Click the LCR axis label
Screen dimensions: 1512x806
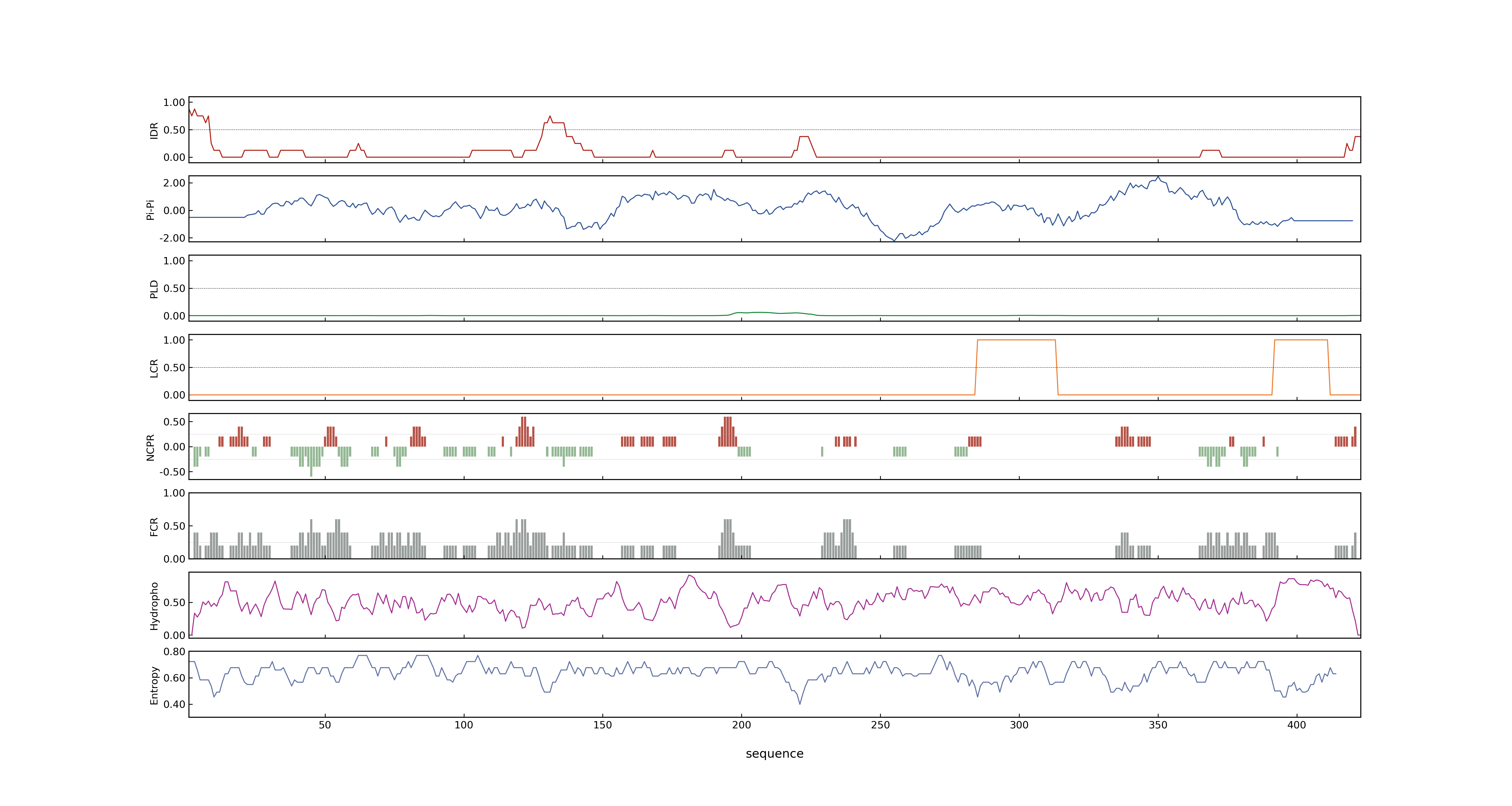pyautogui.click(x=154, y=368)
